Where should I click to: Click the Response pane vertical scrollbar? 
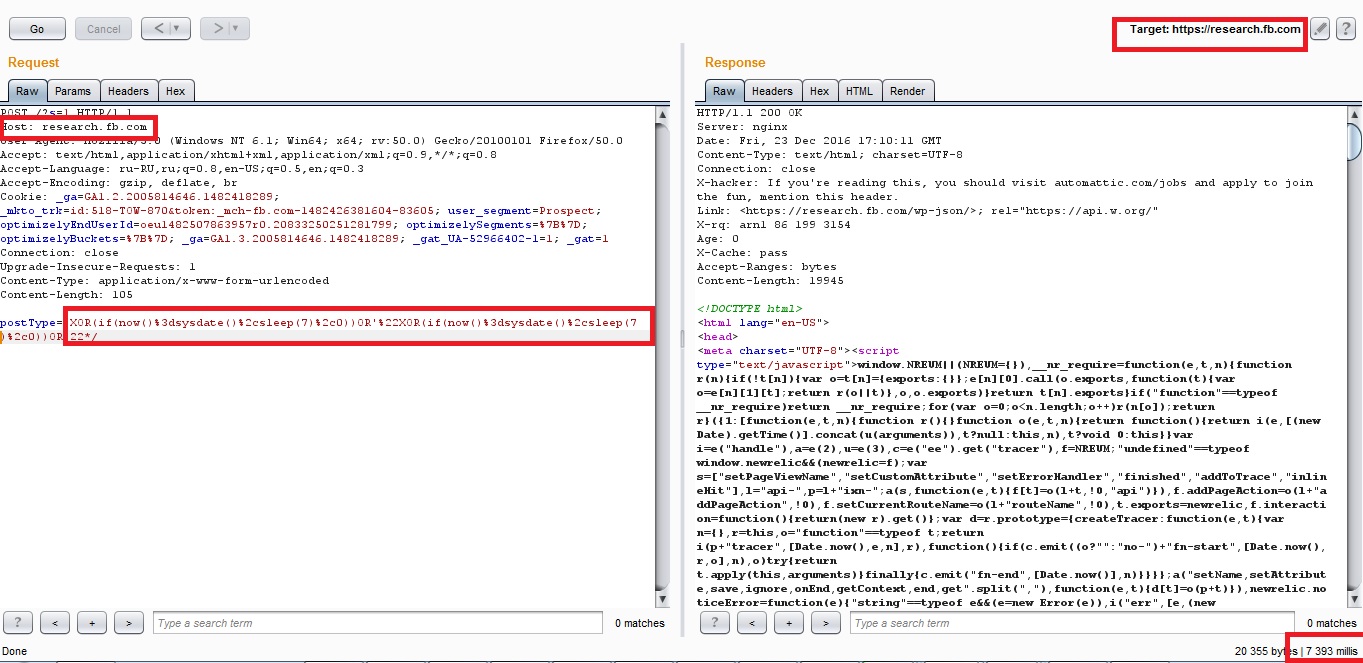1353,355
